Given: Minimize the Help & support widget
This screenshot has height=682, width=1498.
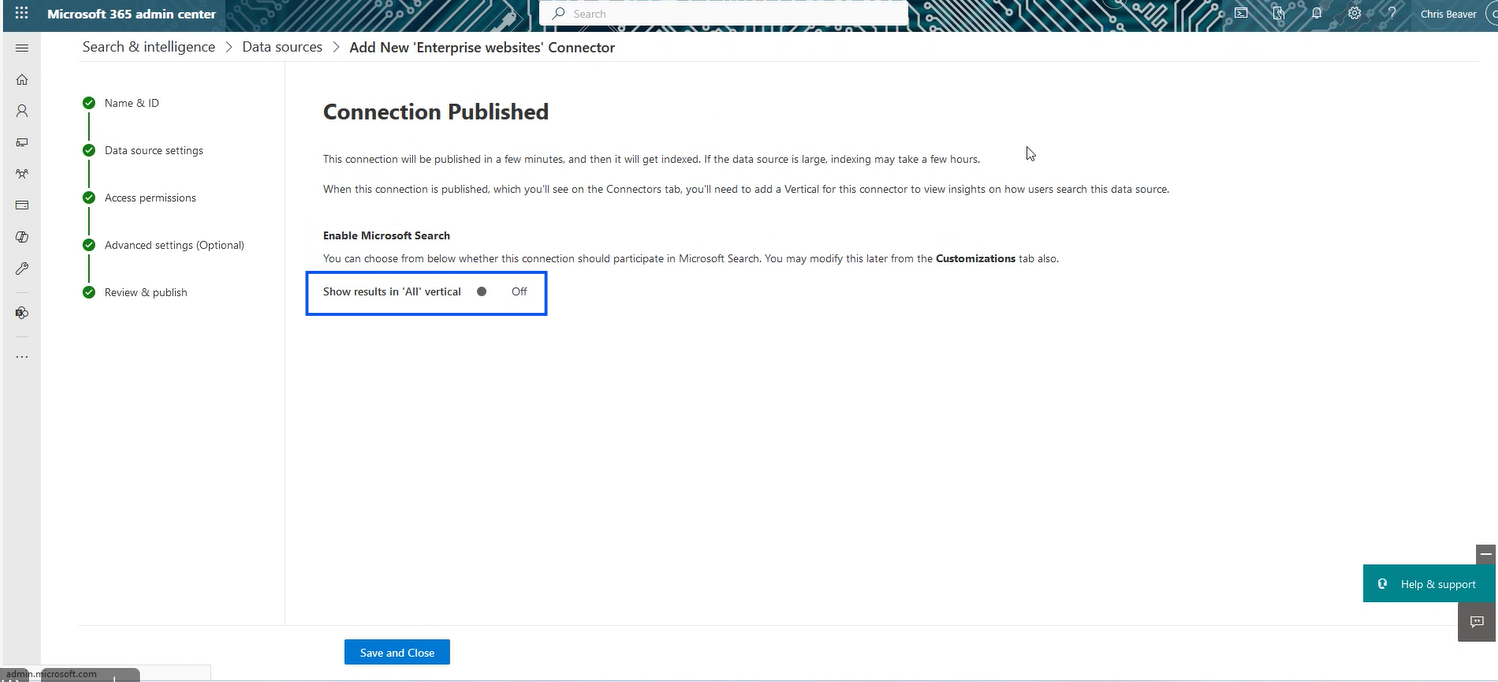Looking at the screenshot, I should pyautogui.click(x=1486, y=554).
